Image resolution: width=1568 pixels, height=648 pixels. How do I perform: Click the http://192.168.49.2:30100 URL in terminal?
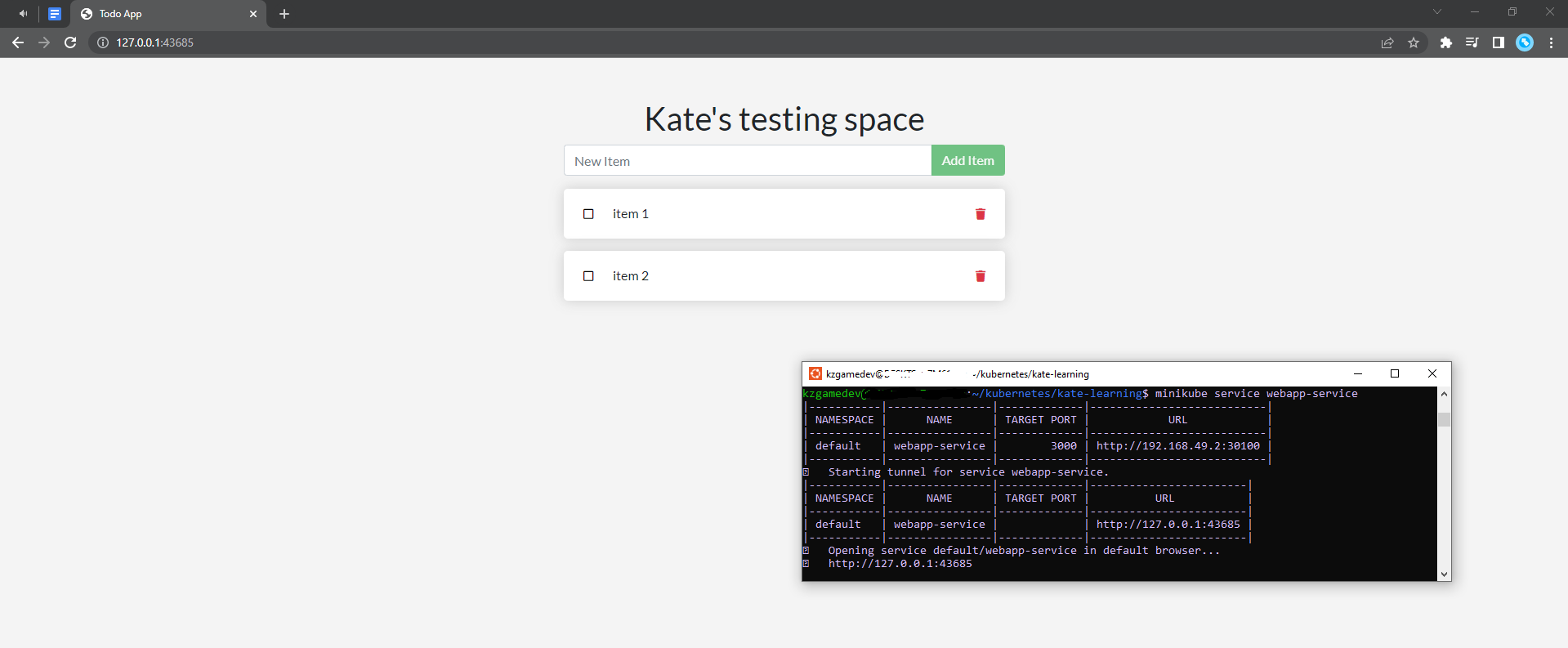pos(1177,446)
